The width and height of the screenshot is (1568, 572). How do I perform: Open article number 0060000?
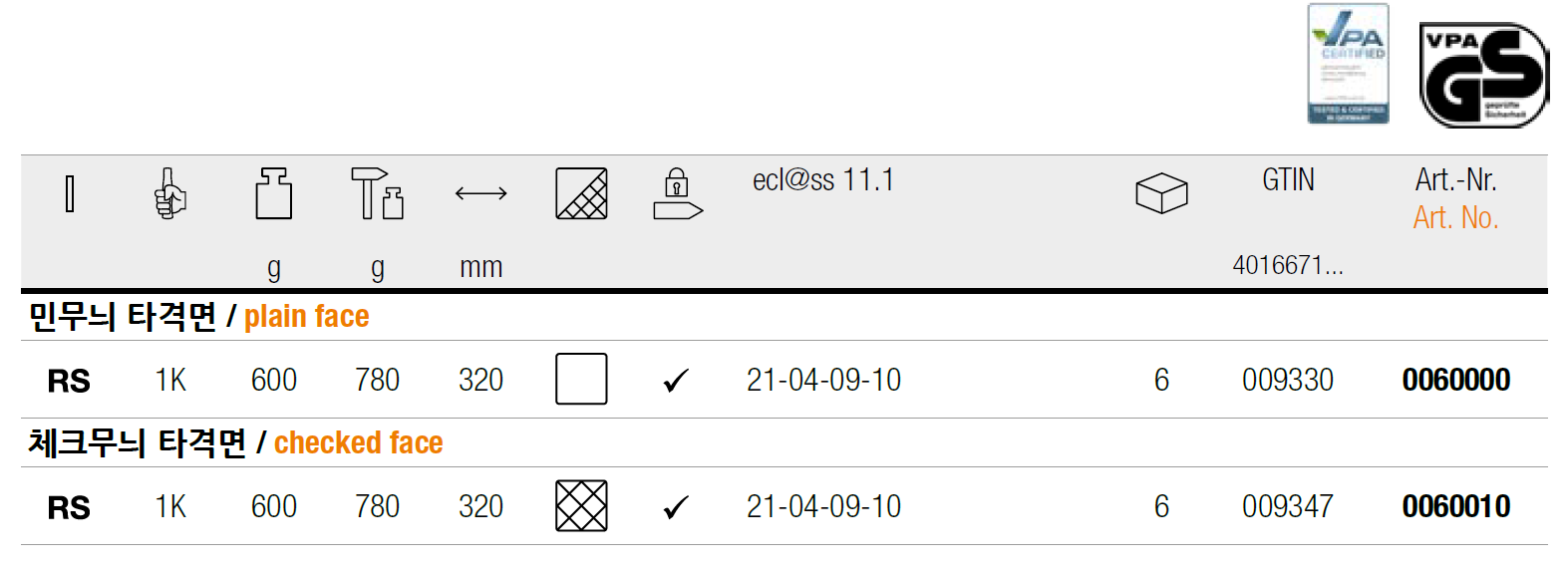1455,380
